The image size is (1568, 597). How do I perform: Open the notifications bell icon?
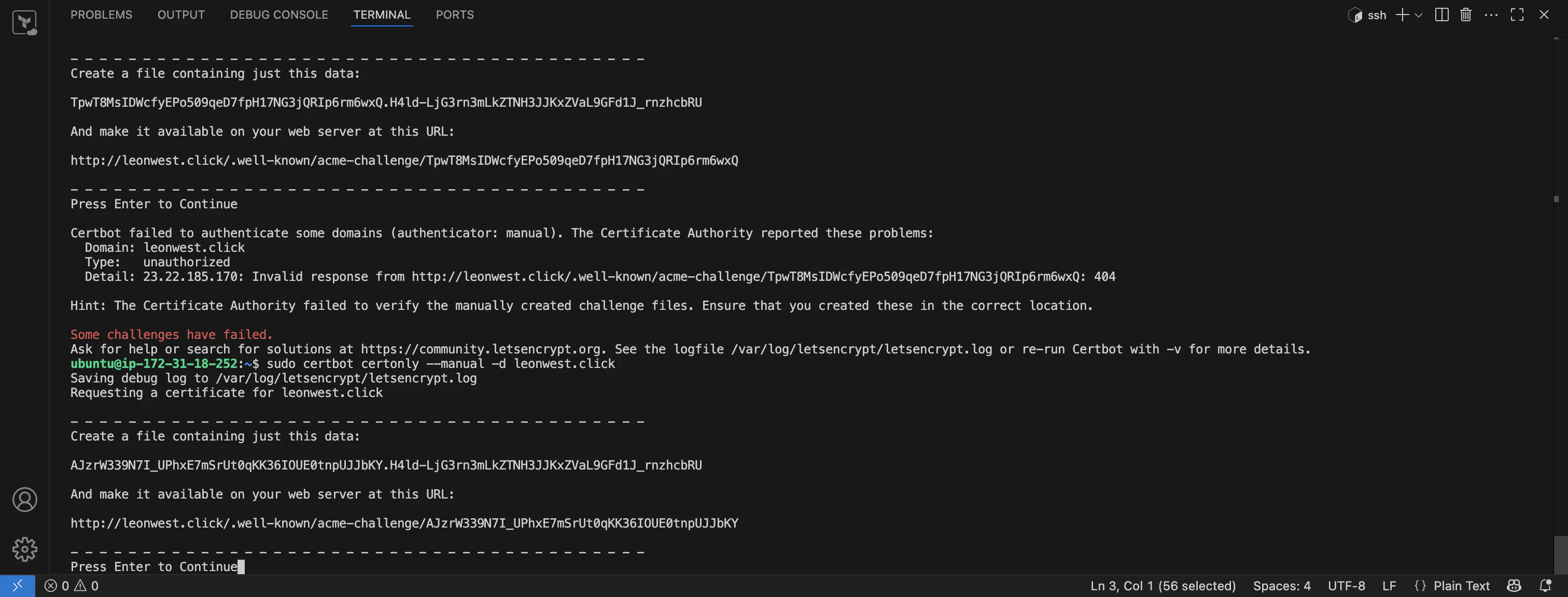[1545, 586]
